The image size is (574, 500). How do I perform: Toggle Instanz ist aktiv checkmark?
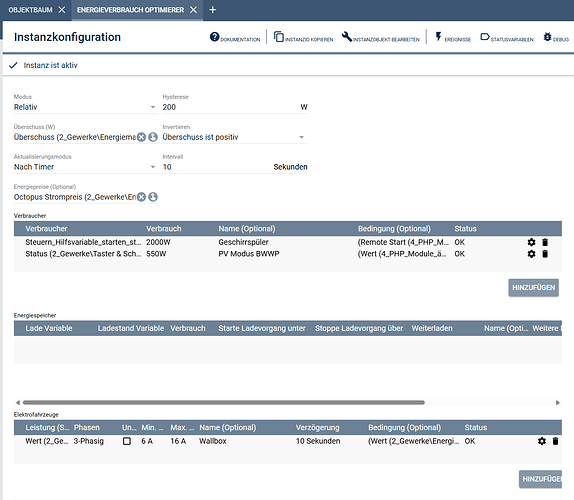(x=13, y=66)
